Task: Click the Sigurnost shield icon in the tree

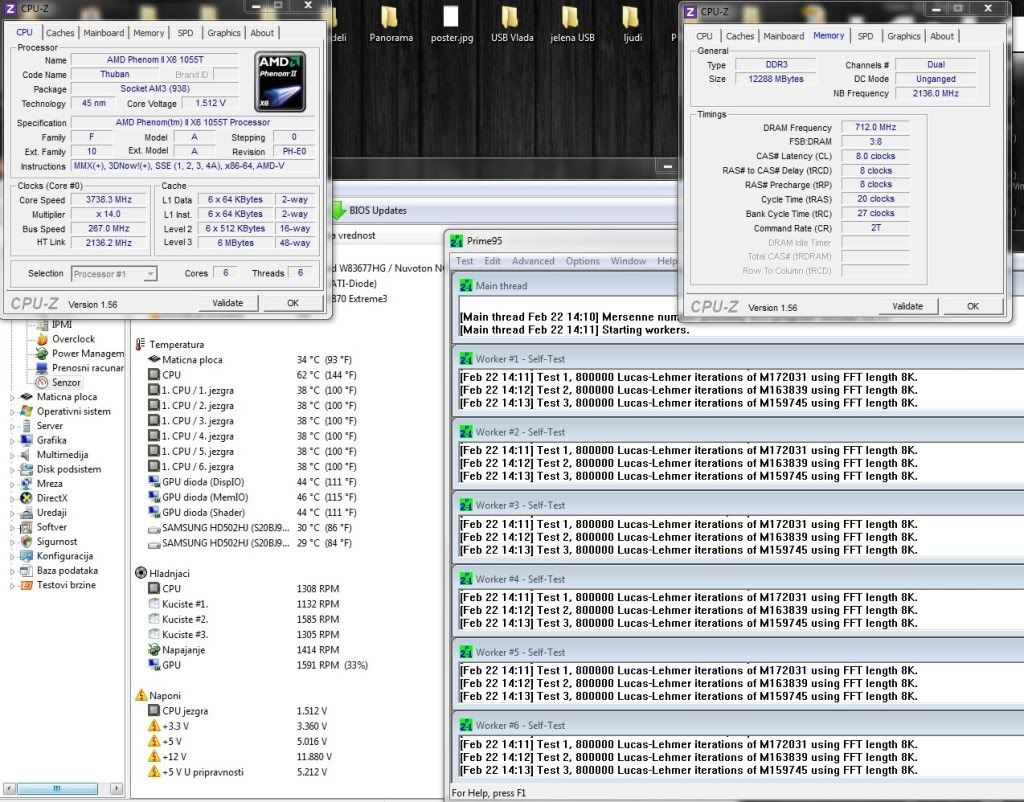Action: (26, 541)
